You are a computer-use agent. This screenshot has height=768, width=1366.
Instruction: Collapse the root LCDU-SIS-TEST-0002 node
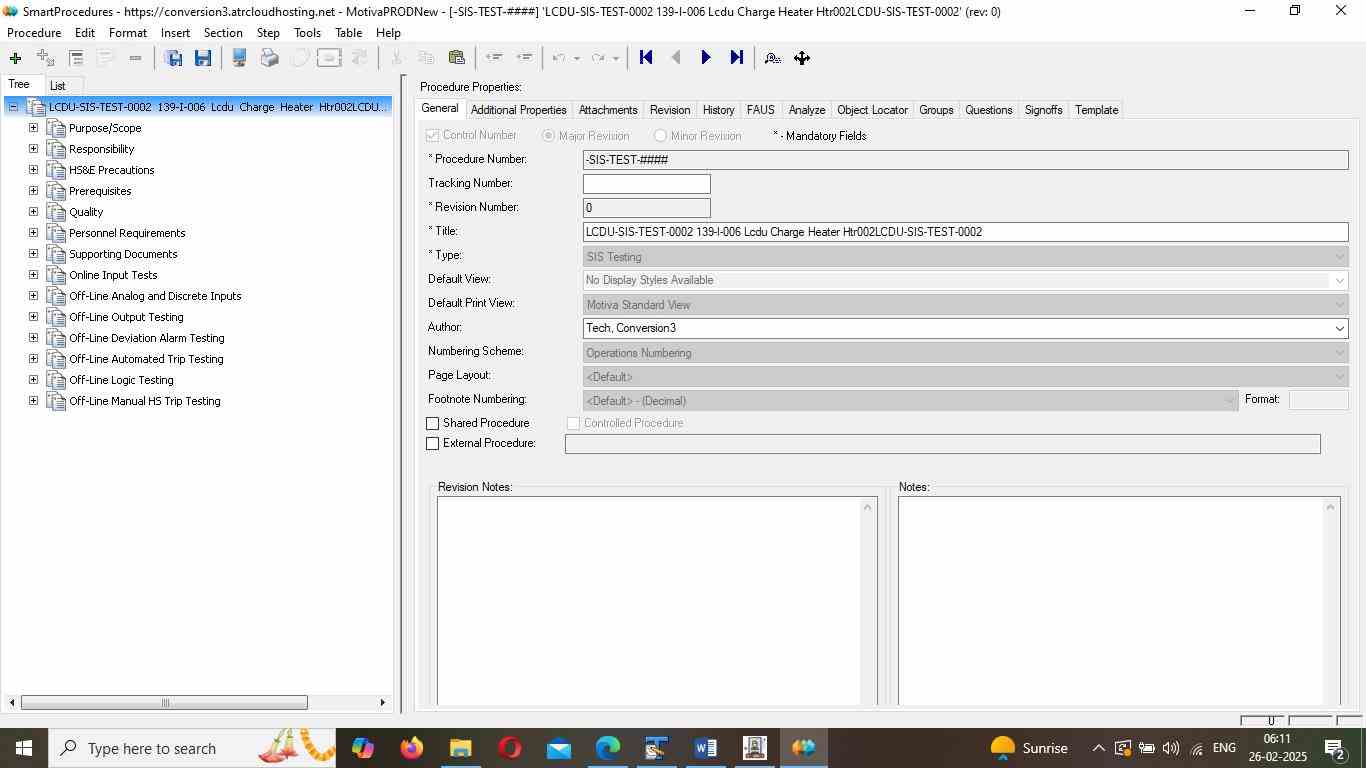[x=13, y=107]
